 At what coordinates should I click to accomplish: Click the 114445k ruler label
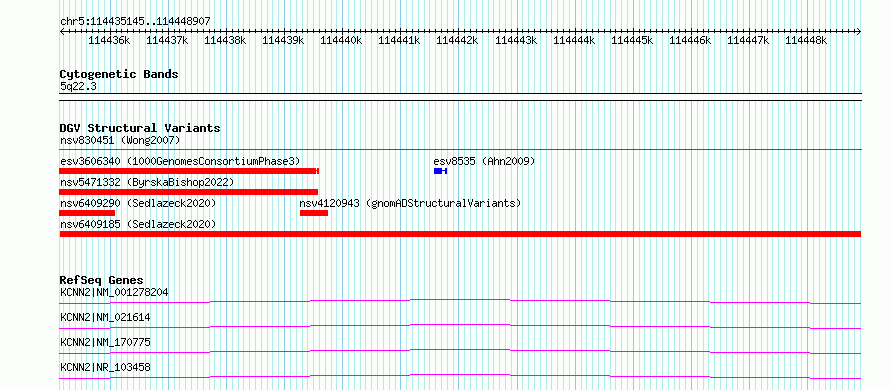pyautogui.click(x=632, y=40)
